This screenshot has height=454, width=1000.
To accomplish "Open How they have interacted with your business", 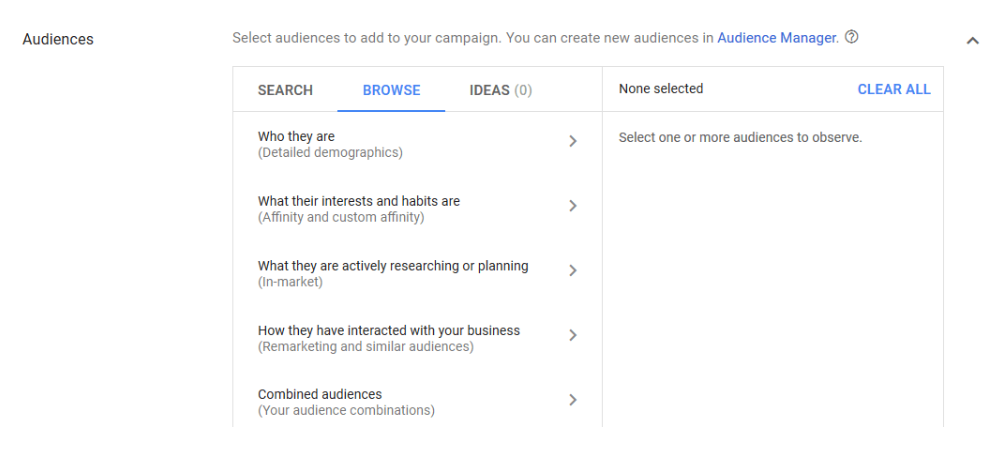I will click(388, 330).
